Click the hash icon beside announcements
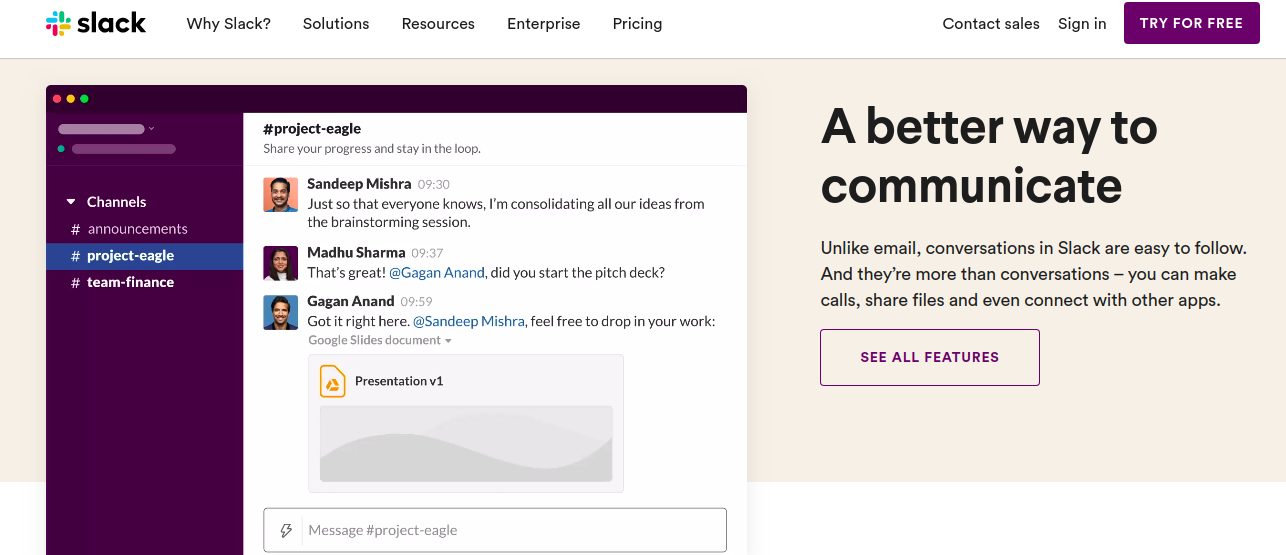This screenshot has height=555, width=1286. 75,229
